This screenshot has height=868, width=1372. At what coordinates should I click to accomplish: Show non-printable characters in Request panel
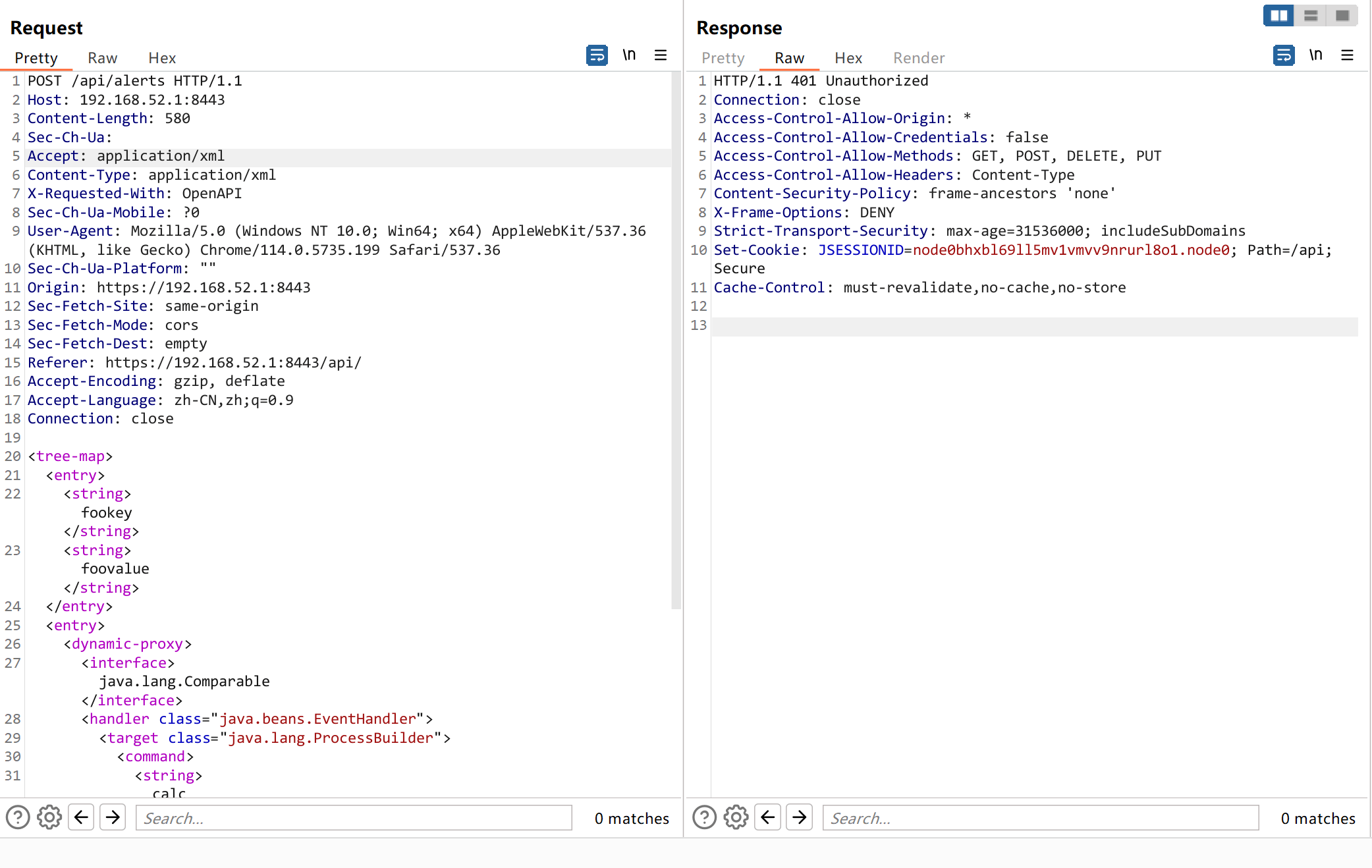click(629, 55)
